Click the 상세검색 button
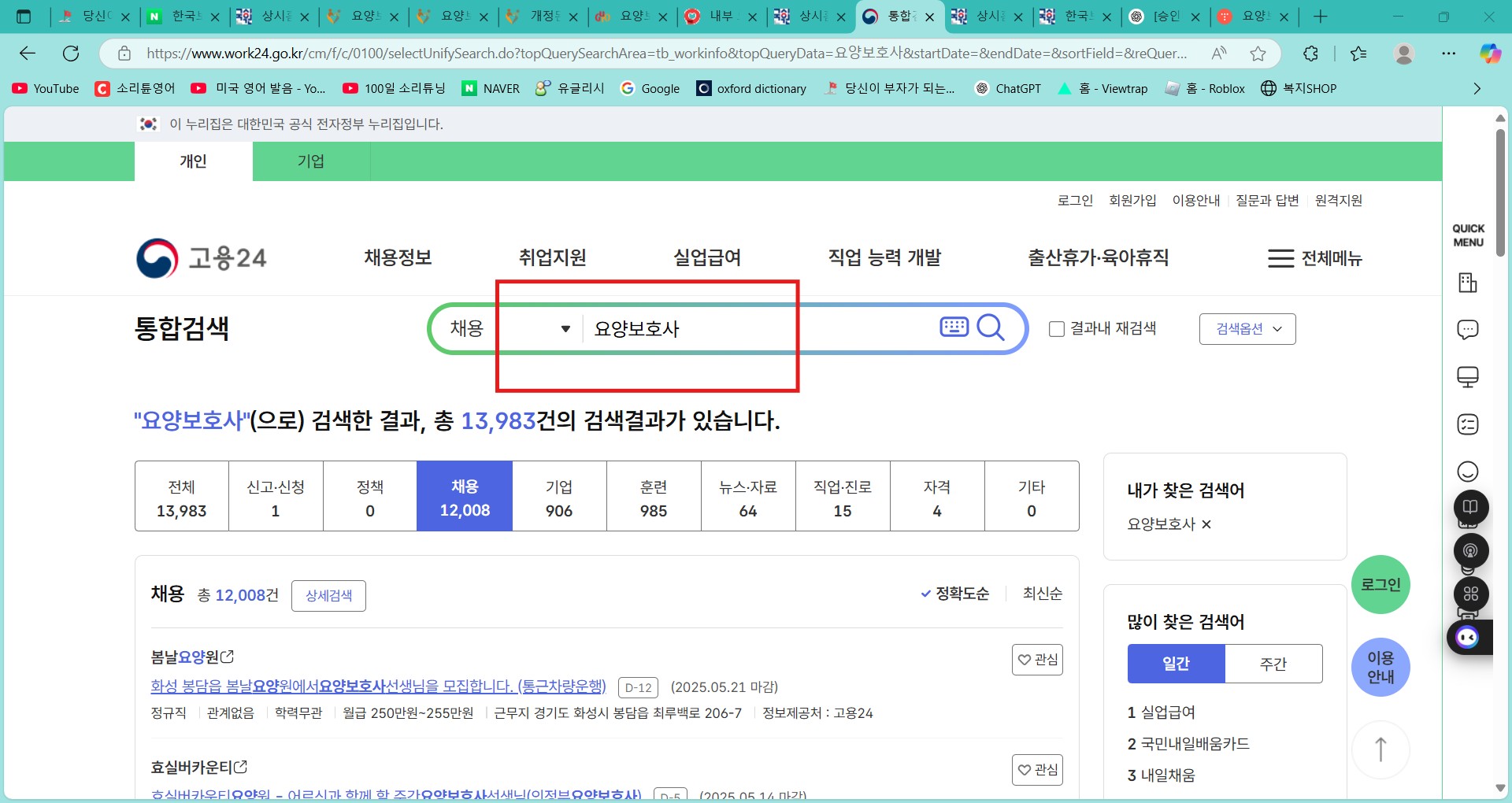The width and height of the screenshot is (1512, 803). (x=328, y=595)
